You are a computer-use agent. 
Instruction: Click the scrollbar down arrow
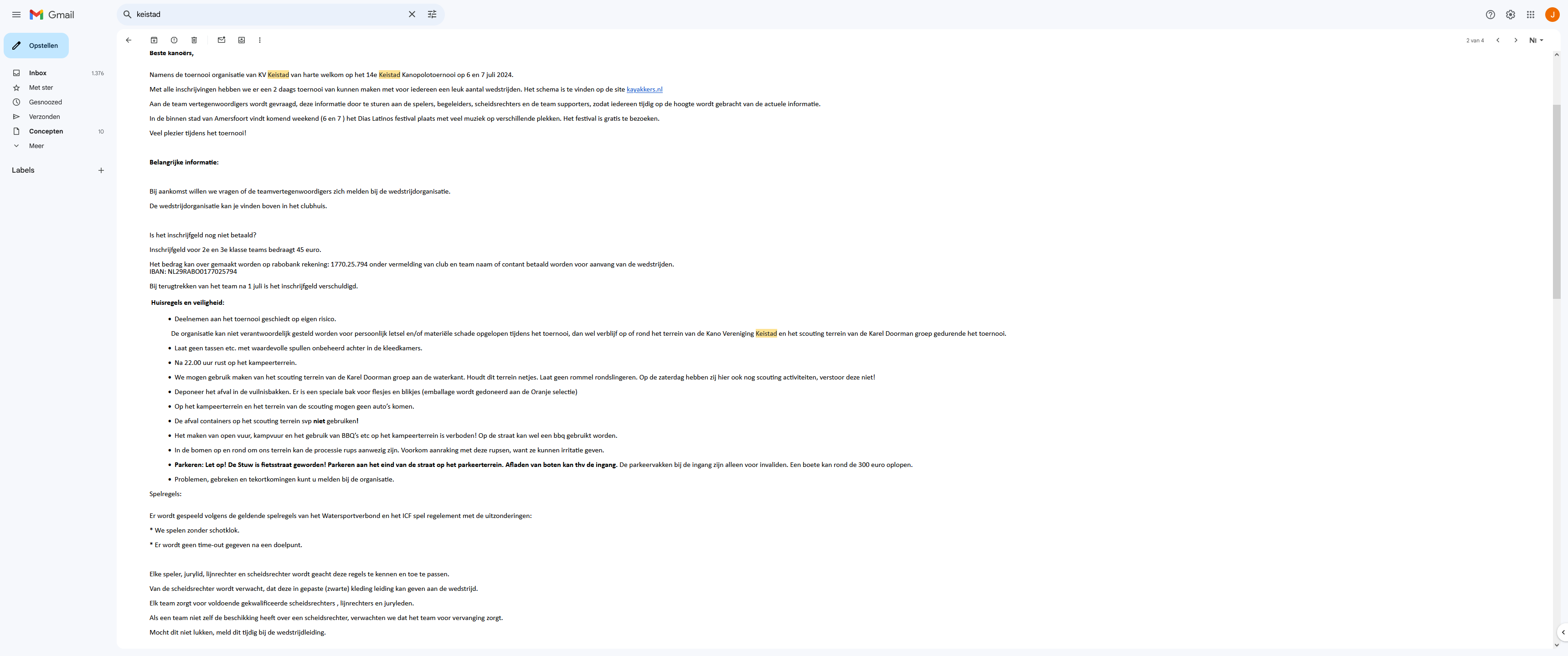[1557, 645]
